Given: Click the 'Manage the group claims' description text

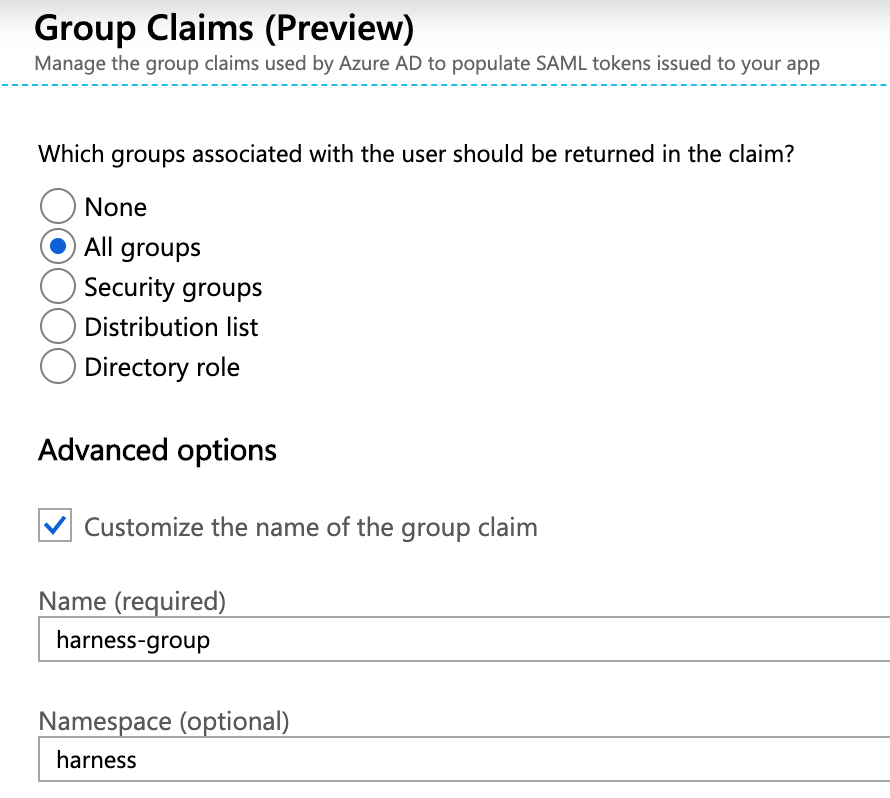Looking at the screenshot, I should pos(427,64).
